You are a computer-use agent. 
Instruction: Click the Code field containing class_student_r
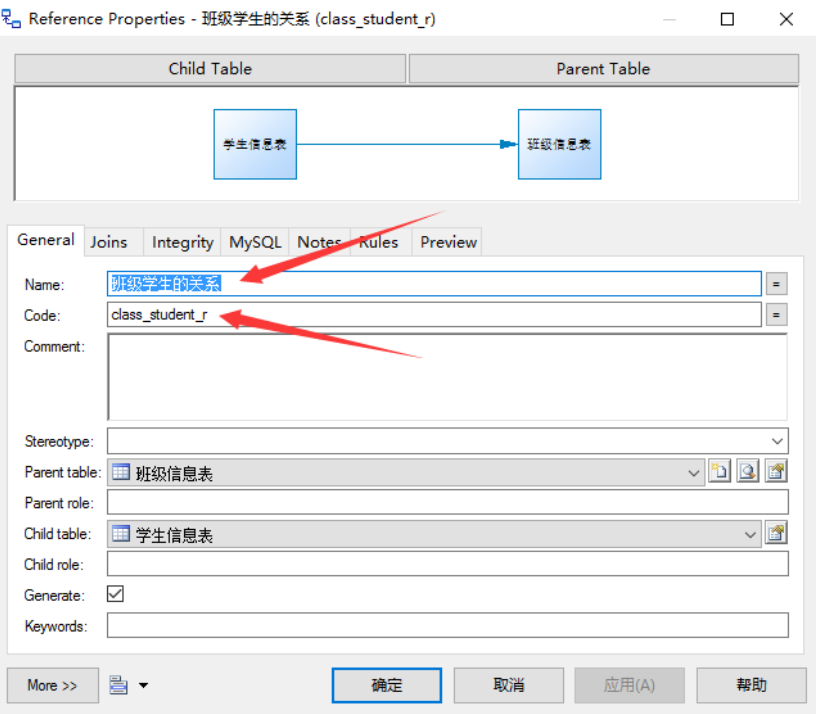[434, 314]
